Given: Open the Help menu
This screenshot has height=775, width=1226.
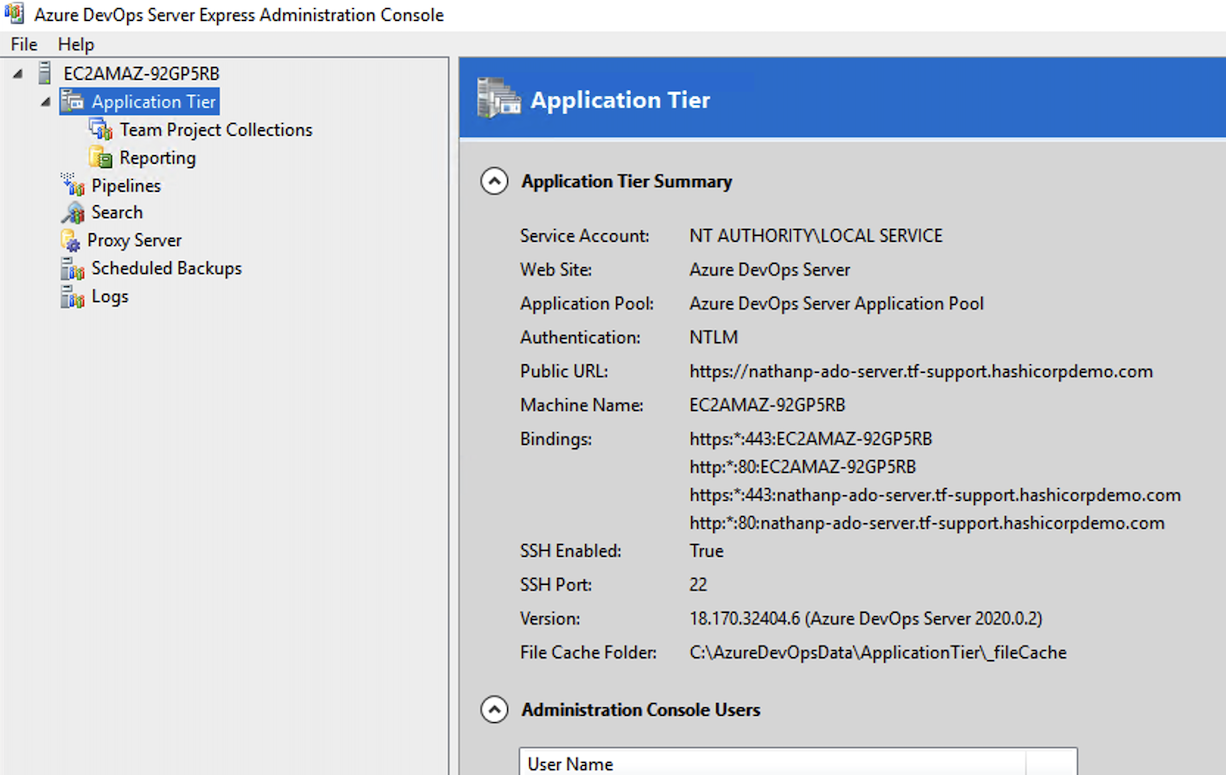Looking at the screenshot, I should point(76,44).
